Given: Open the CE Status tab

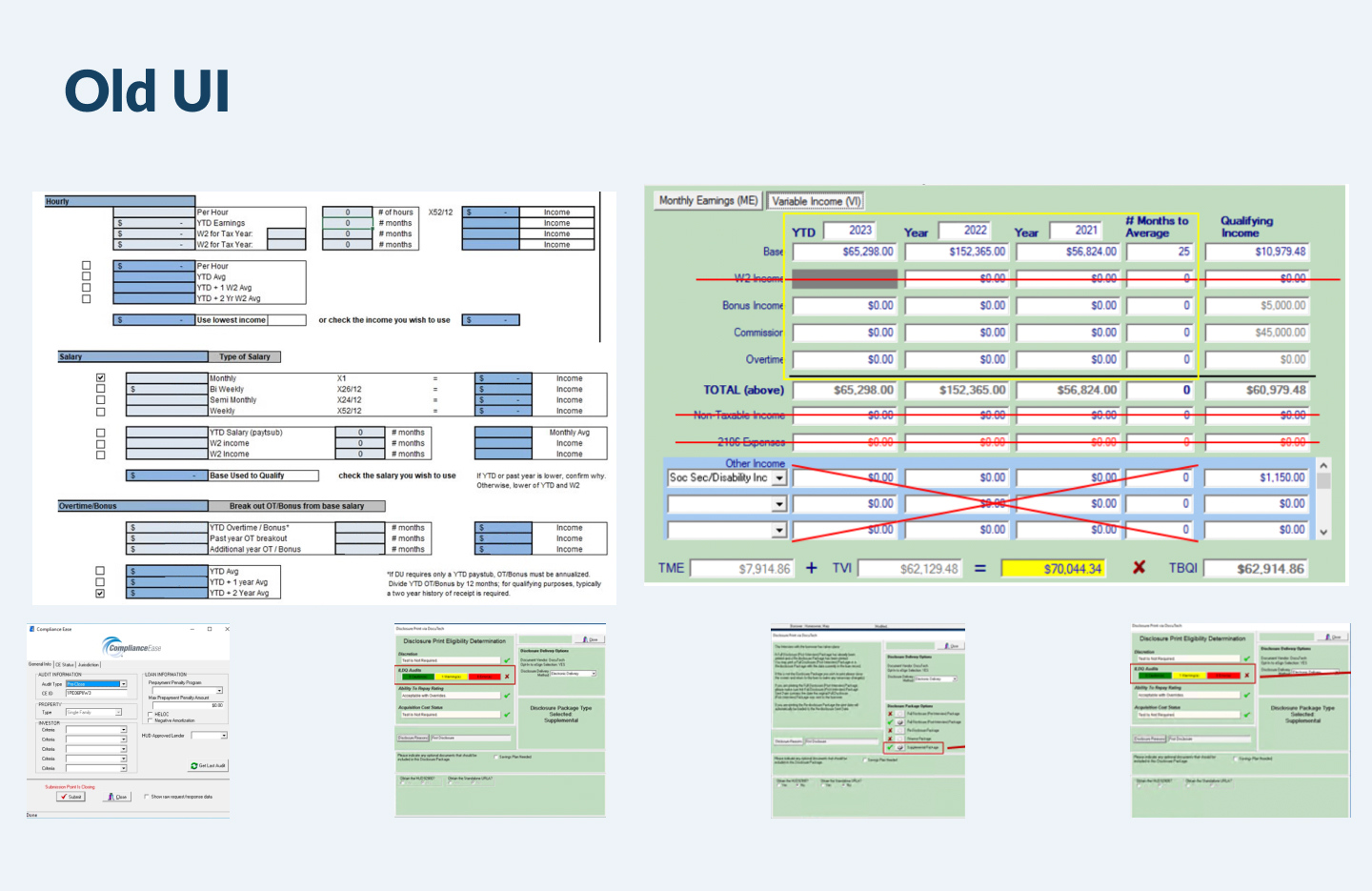Looking at the screenshot, I should tap(65, 665).
